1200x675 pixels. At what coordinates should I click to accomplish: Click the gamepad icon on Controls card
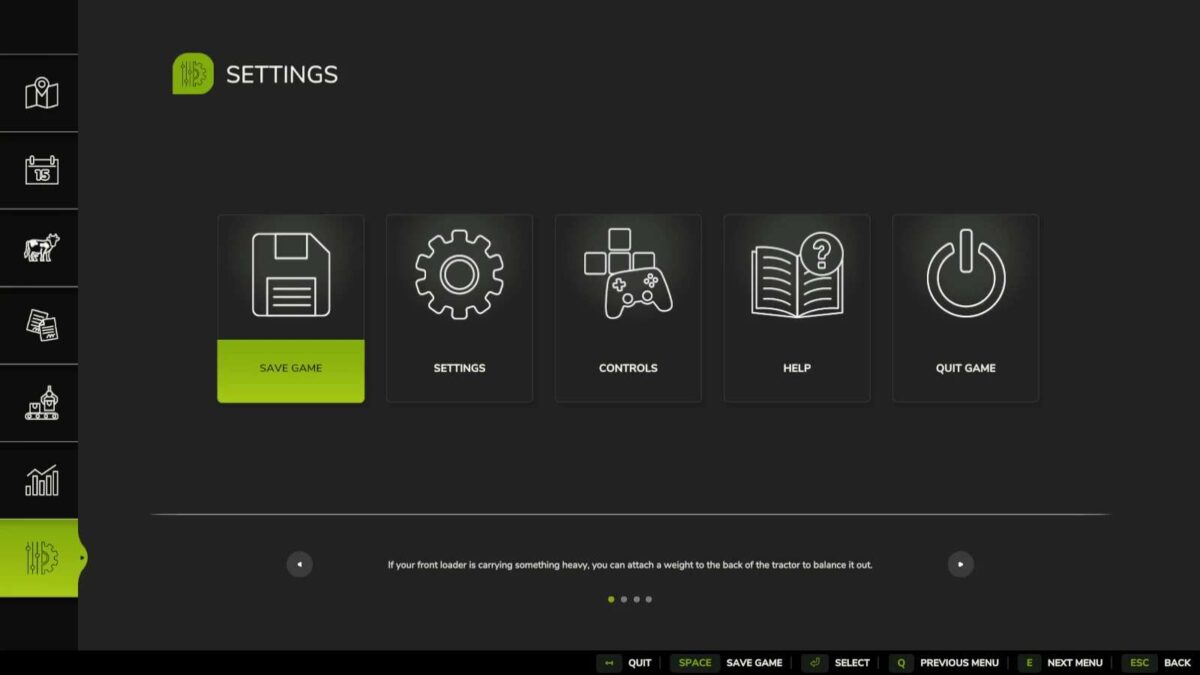tap(628, 274)
